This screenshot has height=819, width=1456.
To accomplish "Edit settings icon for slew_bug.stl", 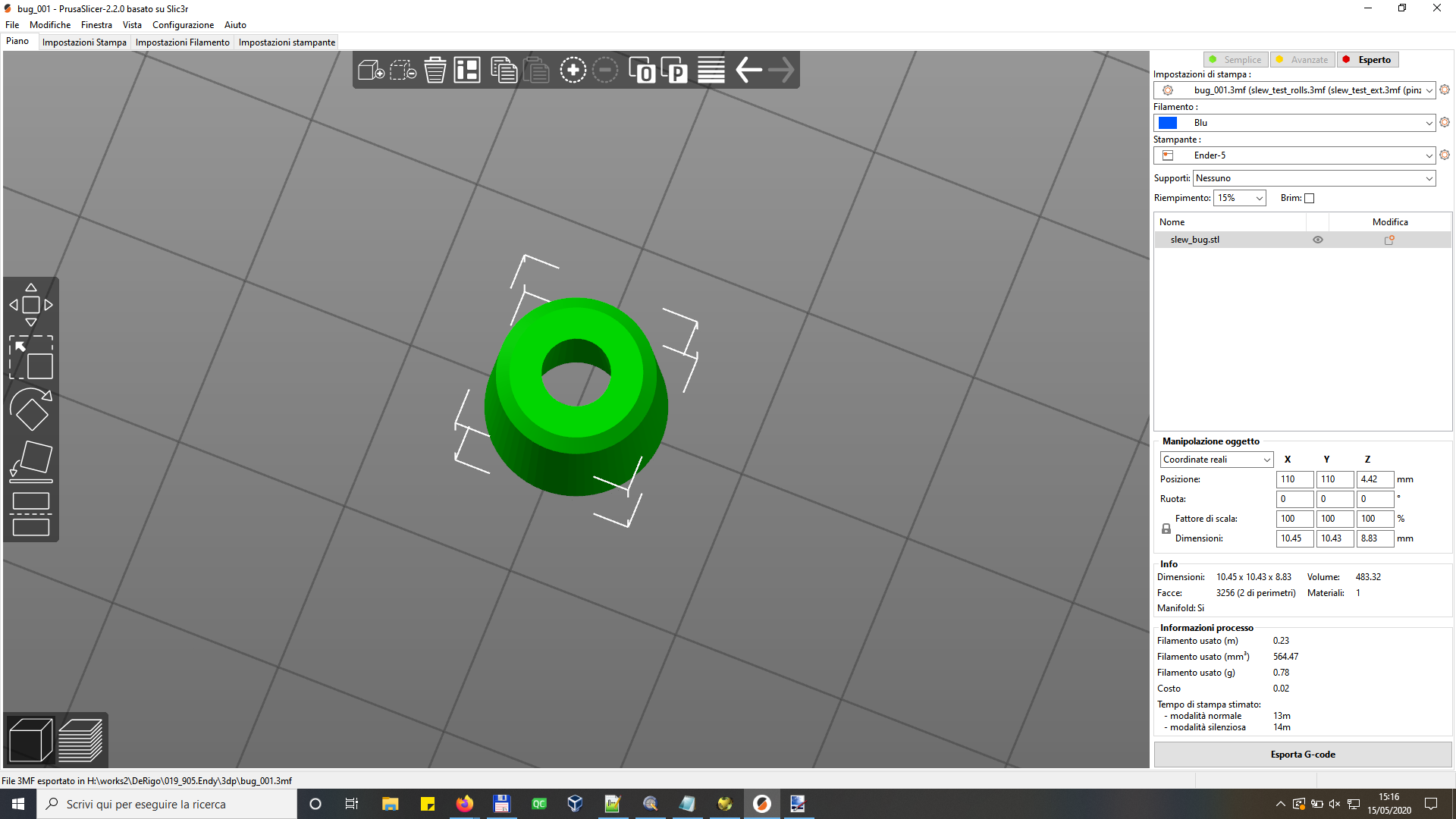I will click(x=1389, y=240).
